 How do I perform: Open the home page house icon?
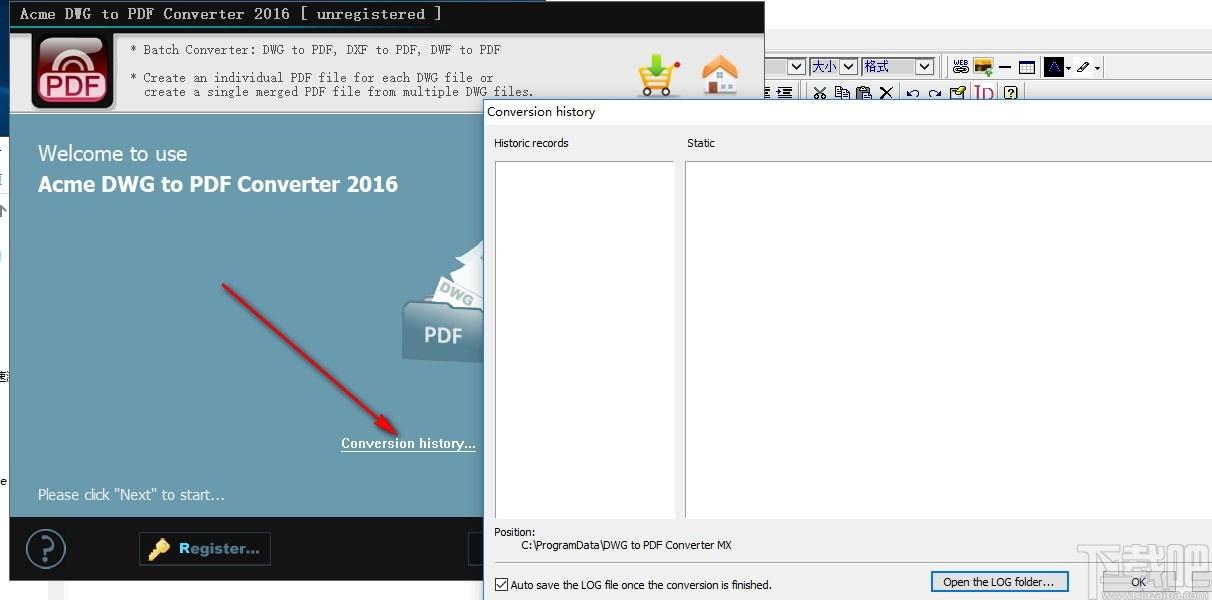tap(720, 74)
